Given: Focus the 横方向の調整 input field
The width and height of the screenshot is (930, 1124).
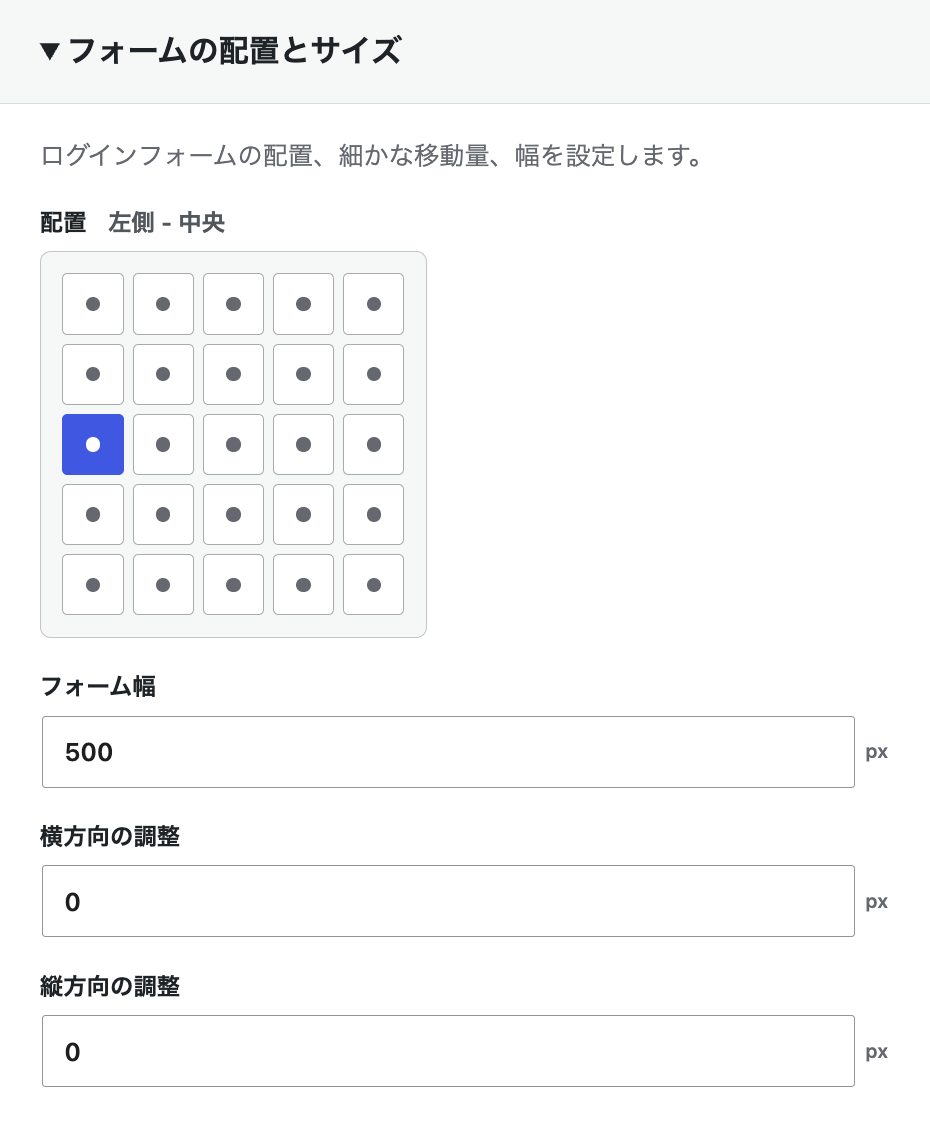Looking at the screenshot, I should pos(448,901).
